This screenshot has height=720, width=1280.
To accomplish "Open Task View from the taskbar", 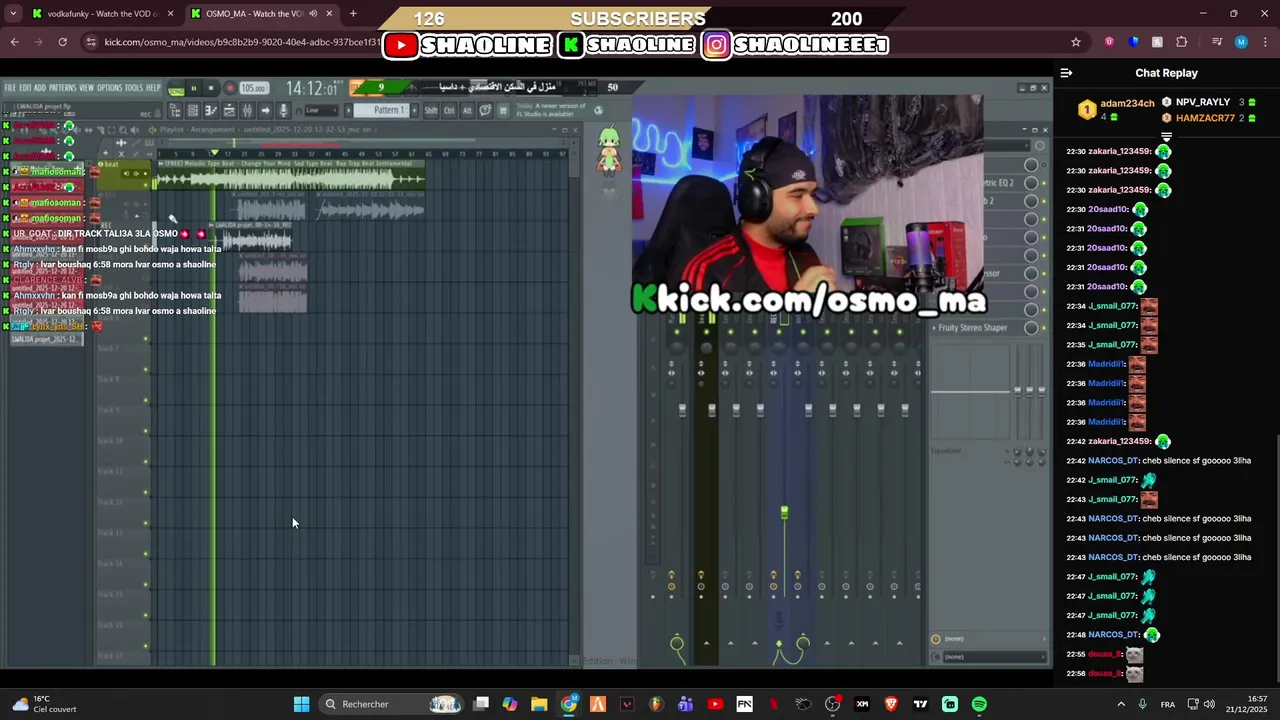I will pos(480,704).
